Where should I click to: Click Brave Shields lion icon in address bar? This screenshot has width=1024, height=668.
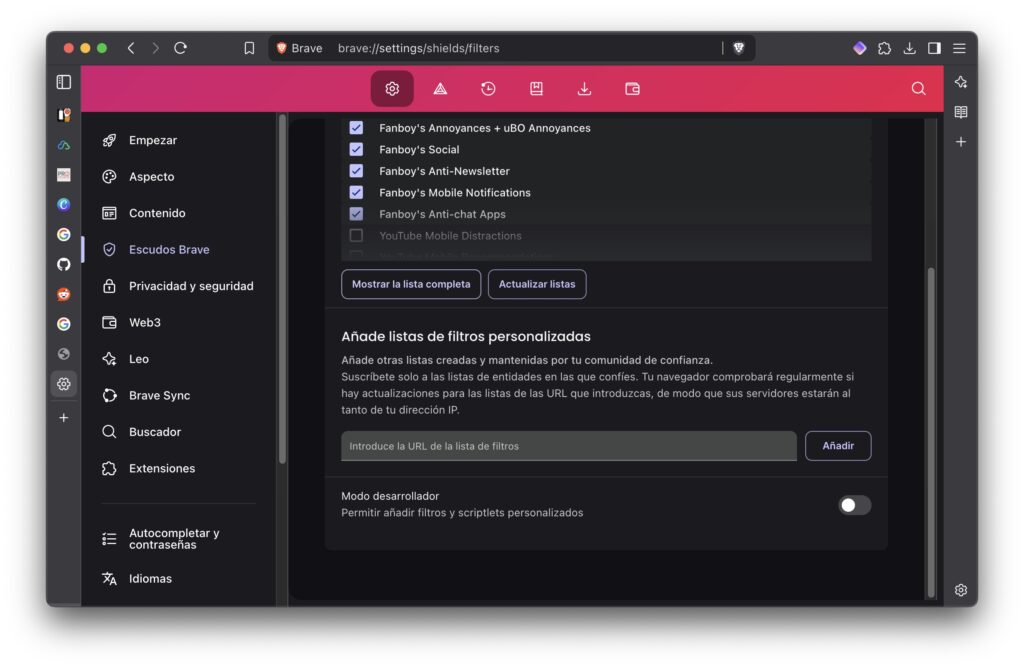739,48
